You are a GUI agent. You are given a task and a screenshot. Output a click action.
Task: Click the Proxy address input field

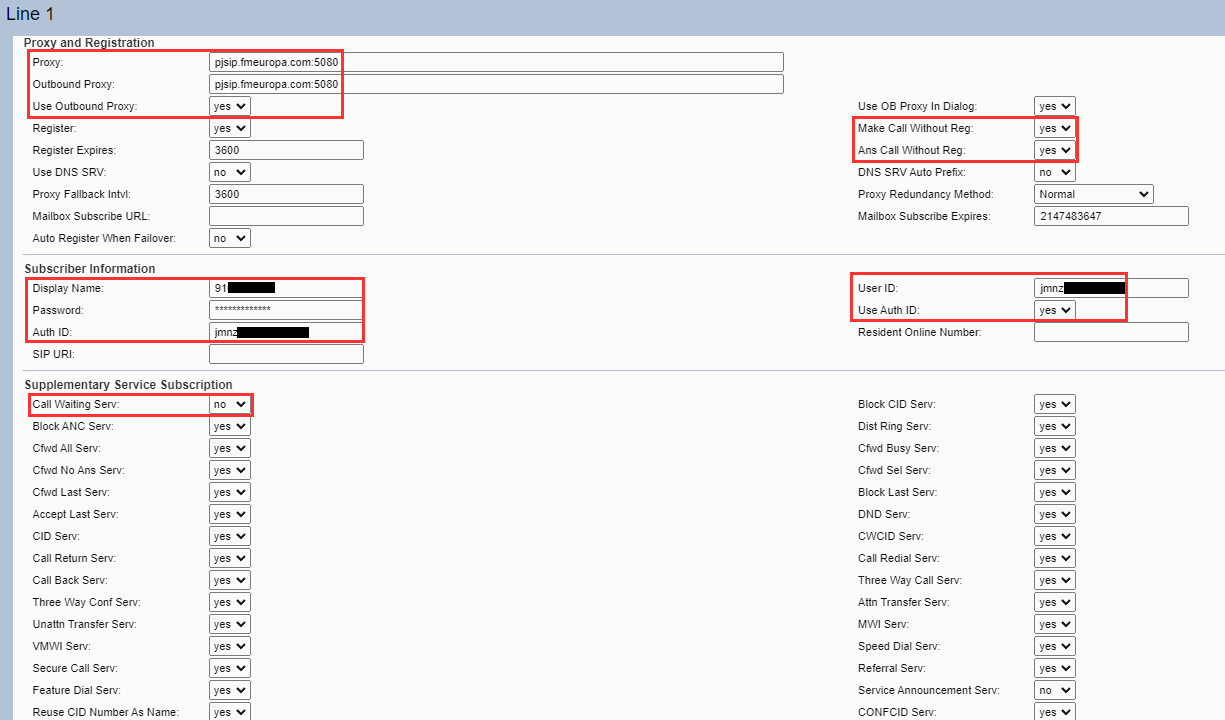pos(496,62)
